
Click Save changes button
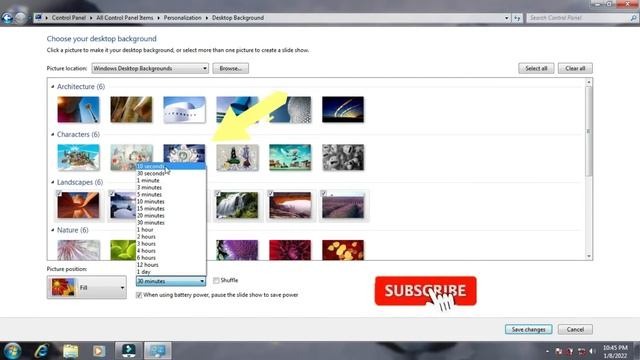click(529, 329)
